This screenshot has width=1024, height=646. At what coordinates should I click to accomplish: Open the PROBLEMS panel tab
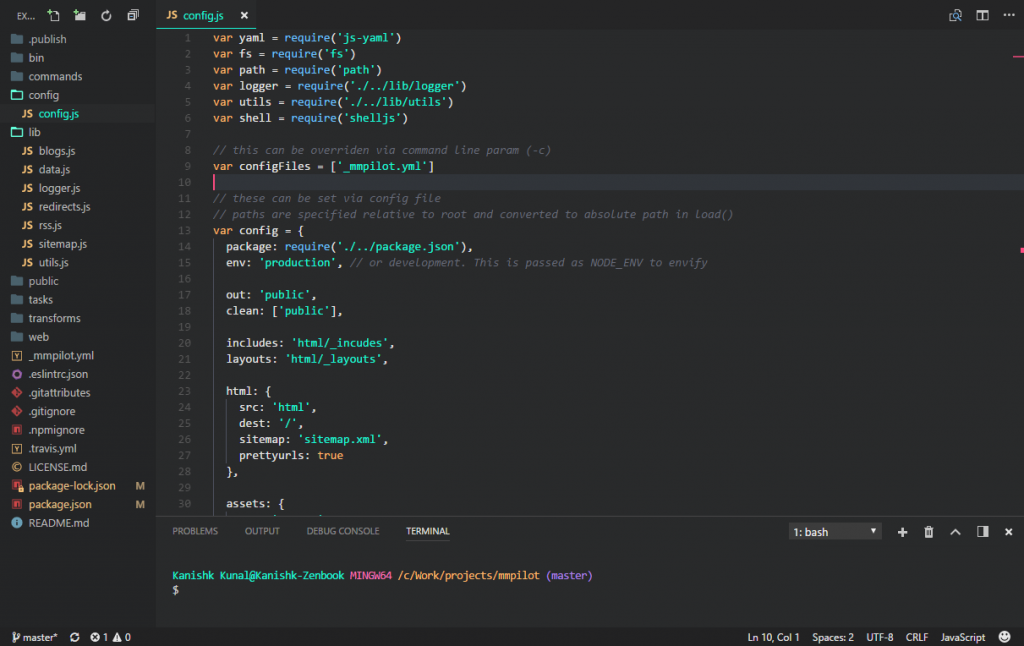[x=195, y=531]
